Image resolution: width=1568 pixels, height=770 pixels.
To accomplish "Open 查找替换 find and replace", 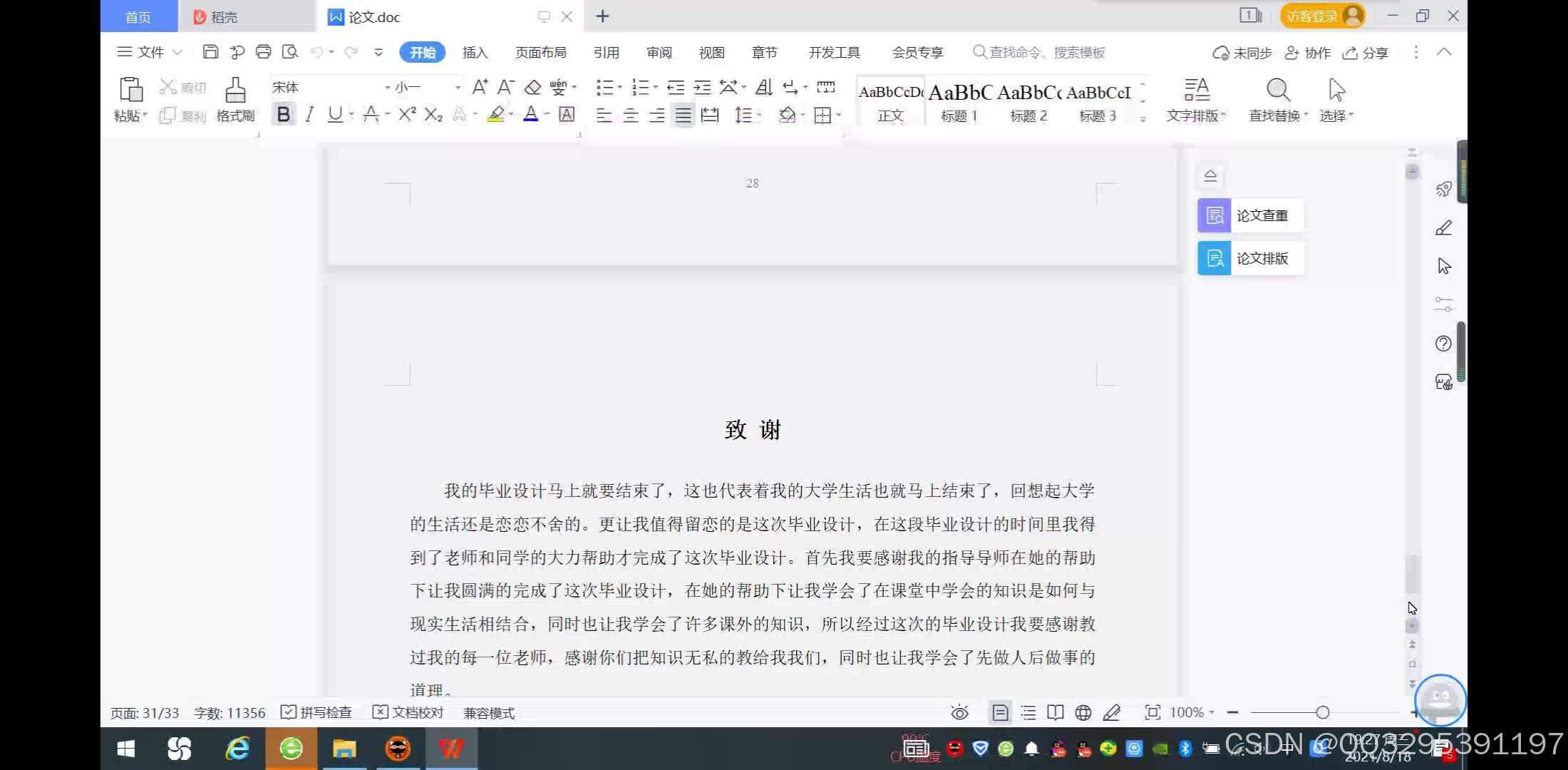I will point(1278,100).
